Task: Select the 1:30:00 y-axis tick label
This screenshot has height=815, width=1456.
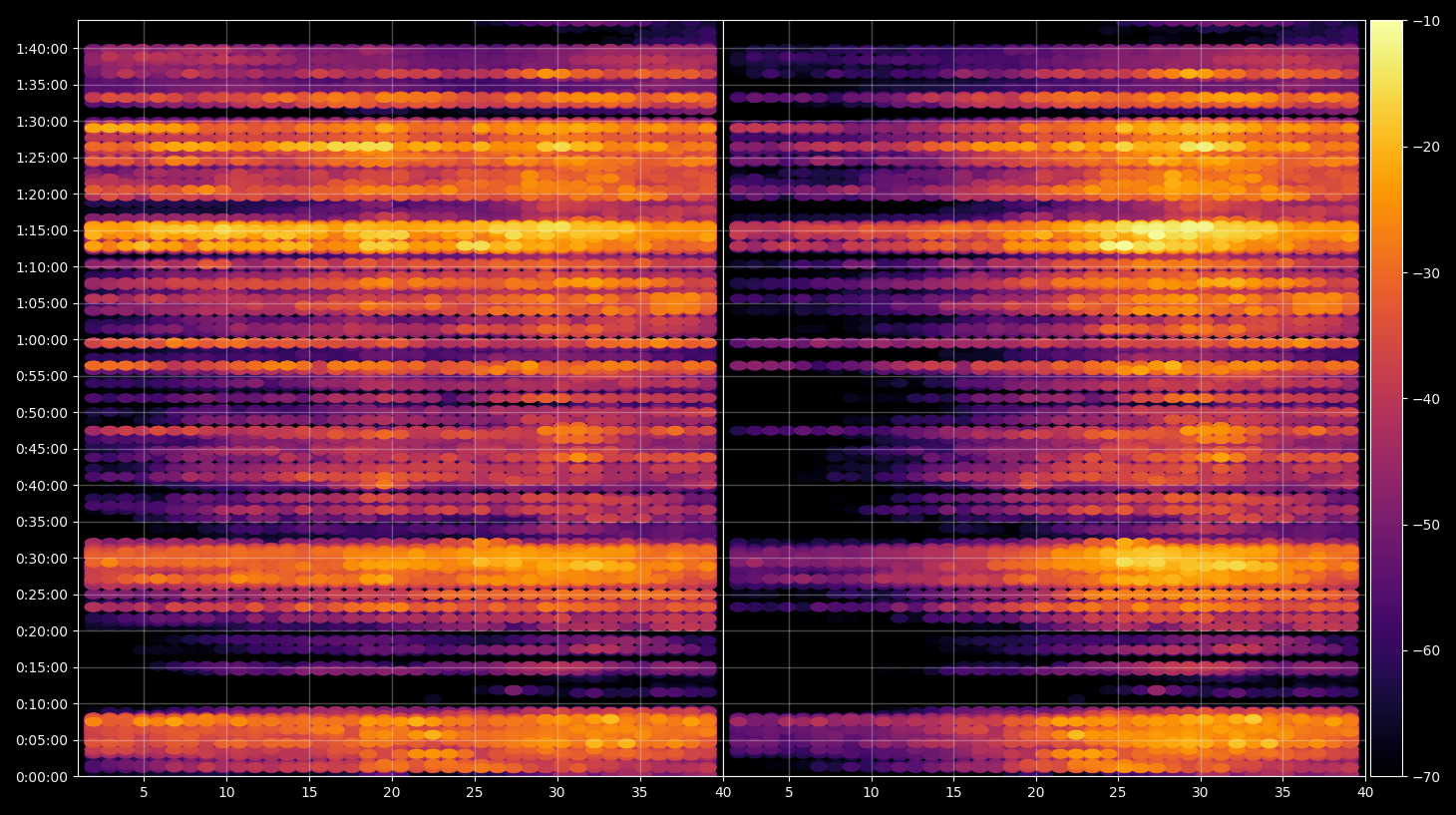Action: [42, 122]
